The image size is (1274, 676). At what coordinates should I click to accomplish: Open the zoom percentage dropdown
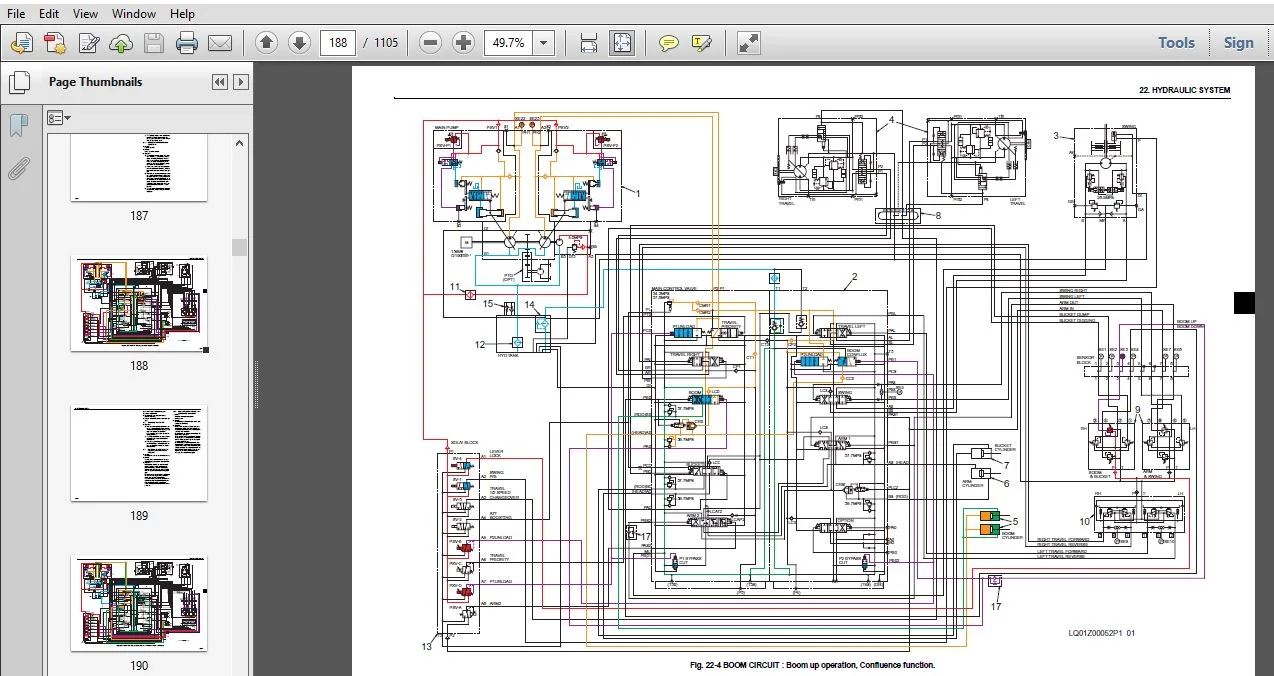coord(544,43)
